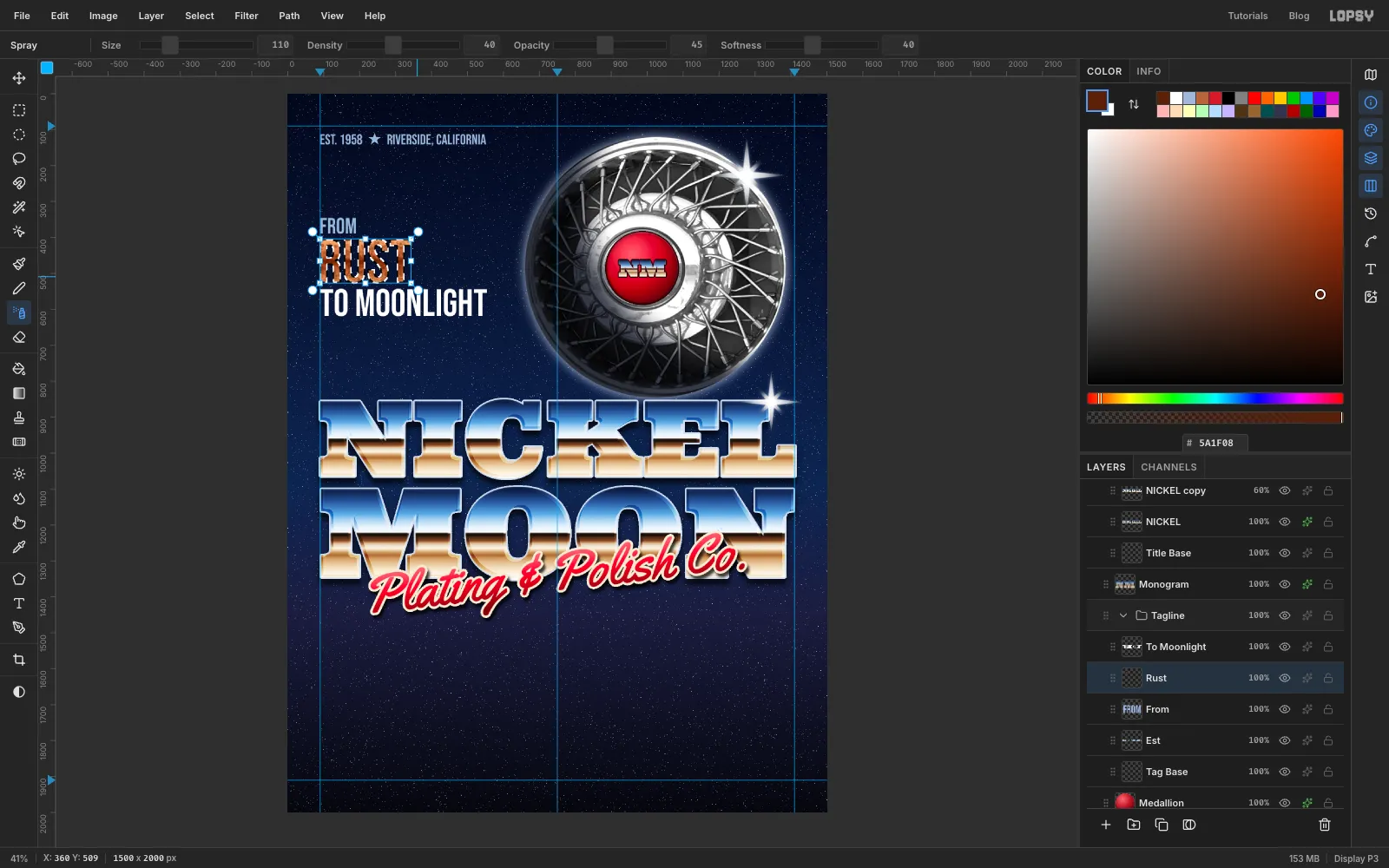Open the Tutorials link

(1247, 16)
